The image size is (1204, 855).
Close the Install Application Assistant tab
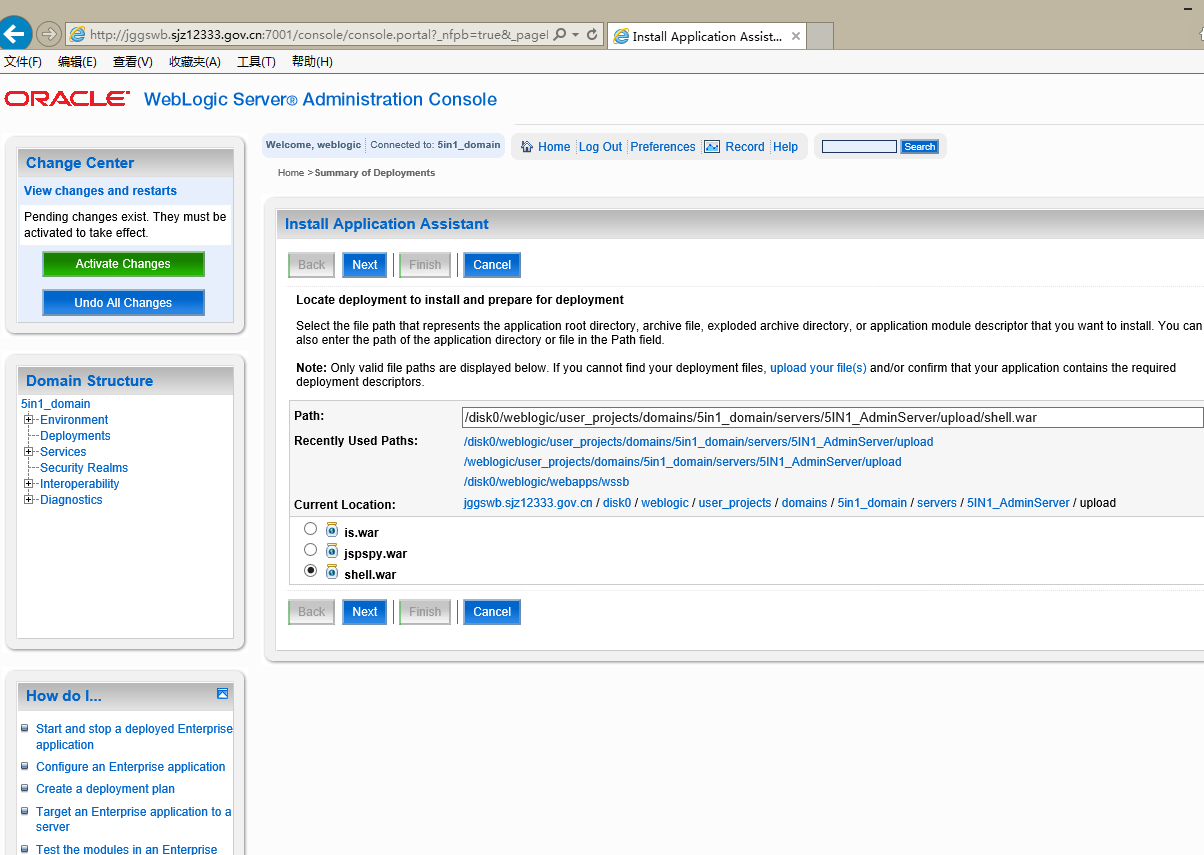[x=796, y=36]
